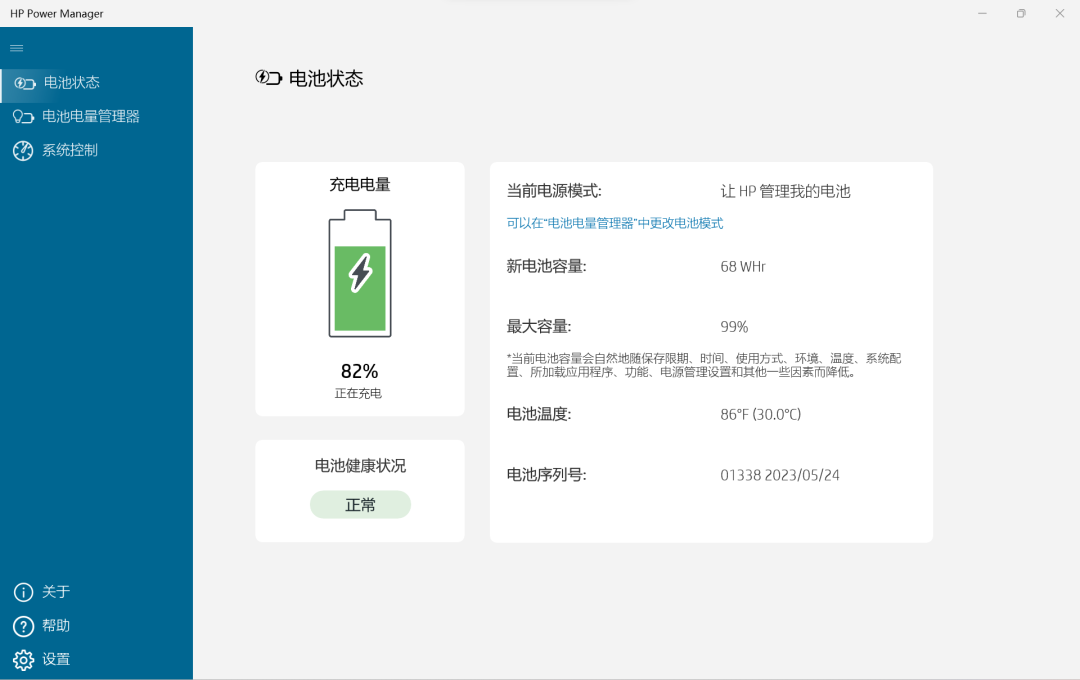Open 设置 page
This screenshot has height=680, width=1080.
[96, 659]
